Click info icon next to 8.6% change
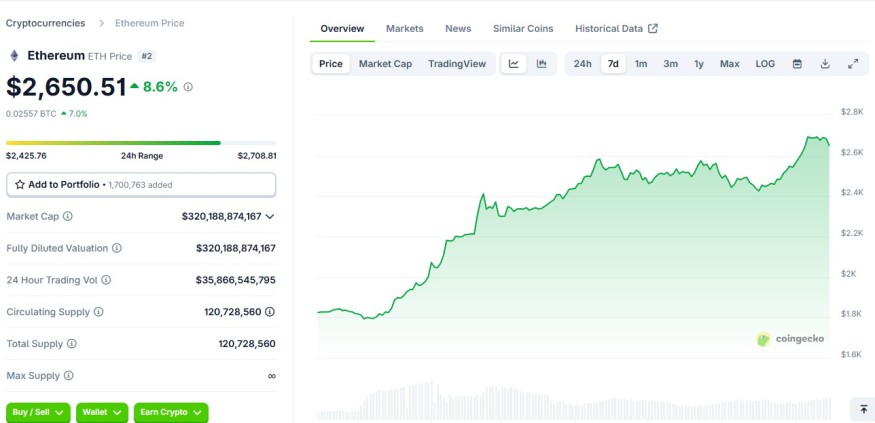 (188, 87)
